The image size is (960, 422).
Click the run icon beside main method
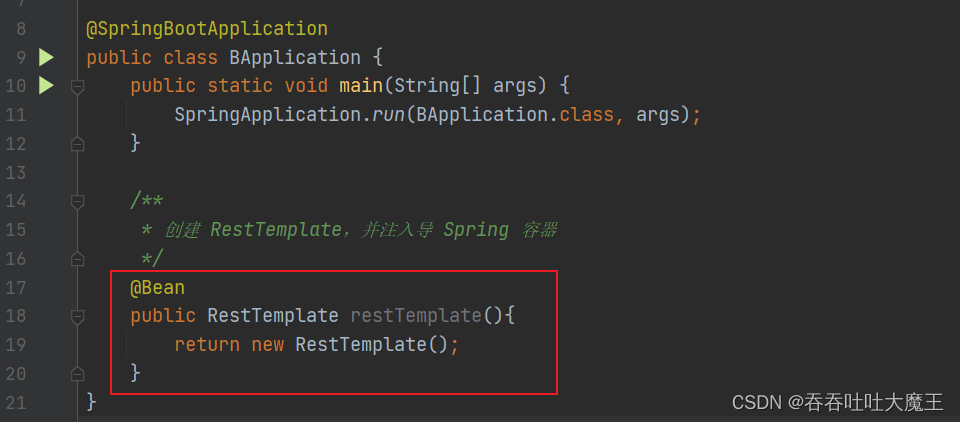(46, 86)
